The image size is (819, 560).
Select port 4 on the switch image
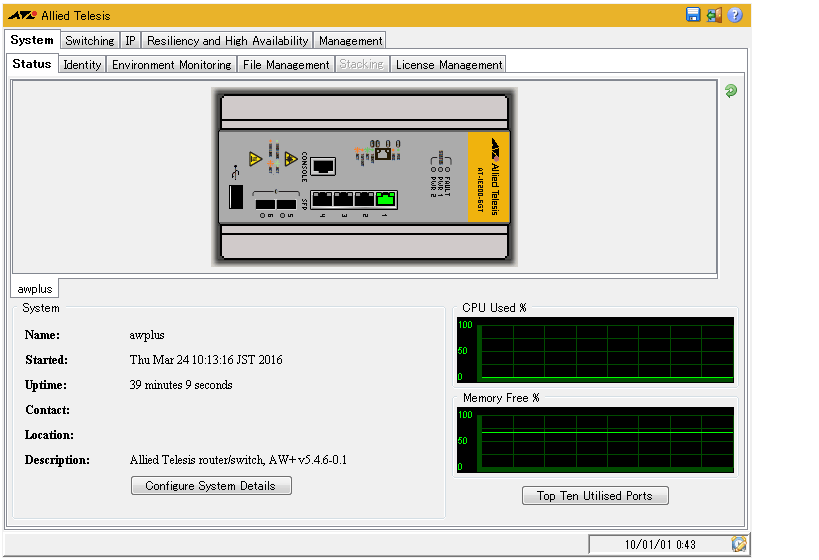(x=322, y=198)
